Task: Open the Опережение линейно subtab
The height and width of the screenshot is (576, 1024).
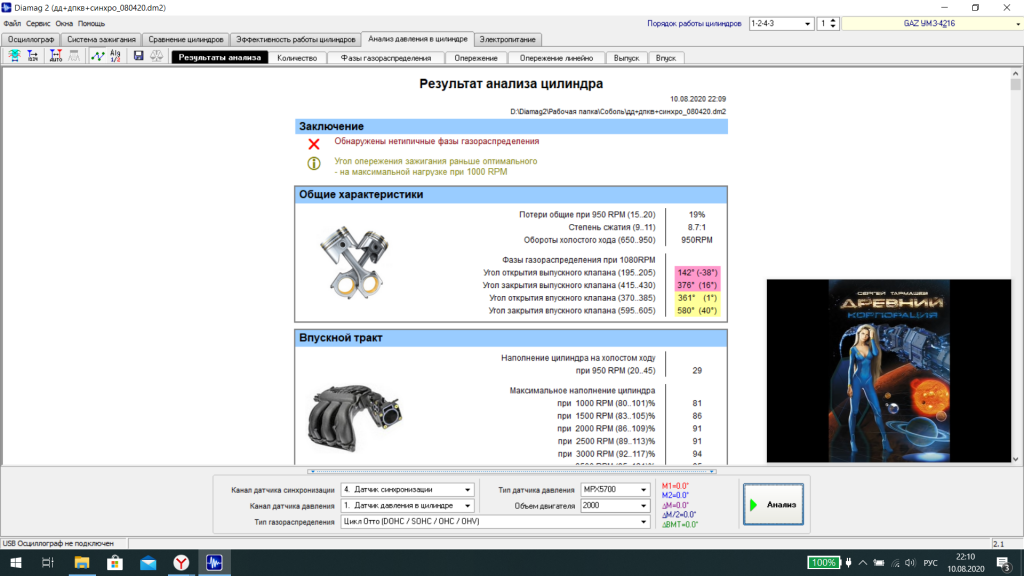Action: (556, 57)
